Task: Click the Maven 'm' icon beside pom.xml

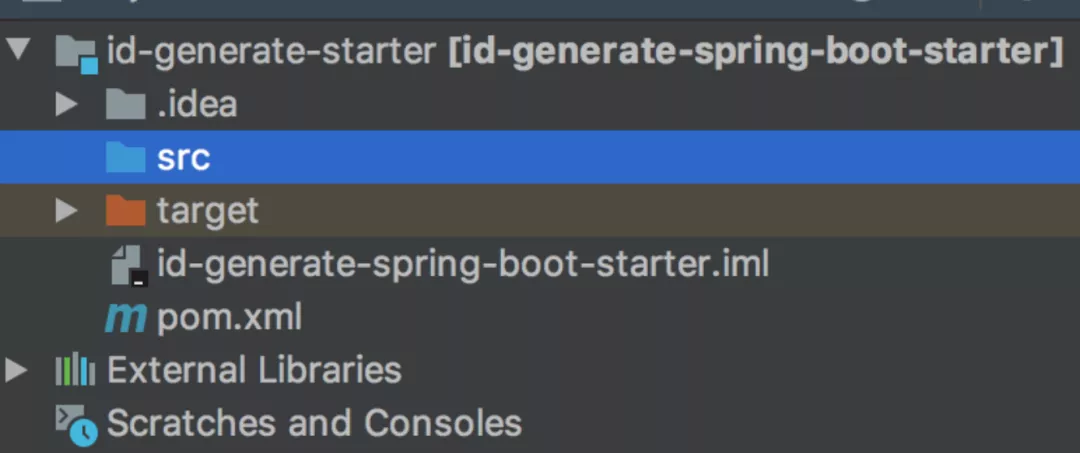Action: pyautogui.click(x=126, y=319)
